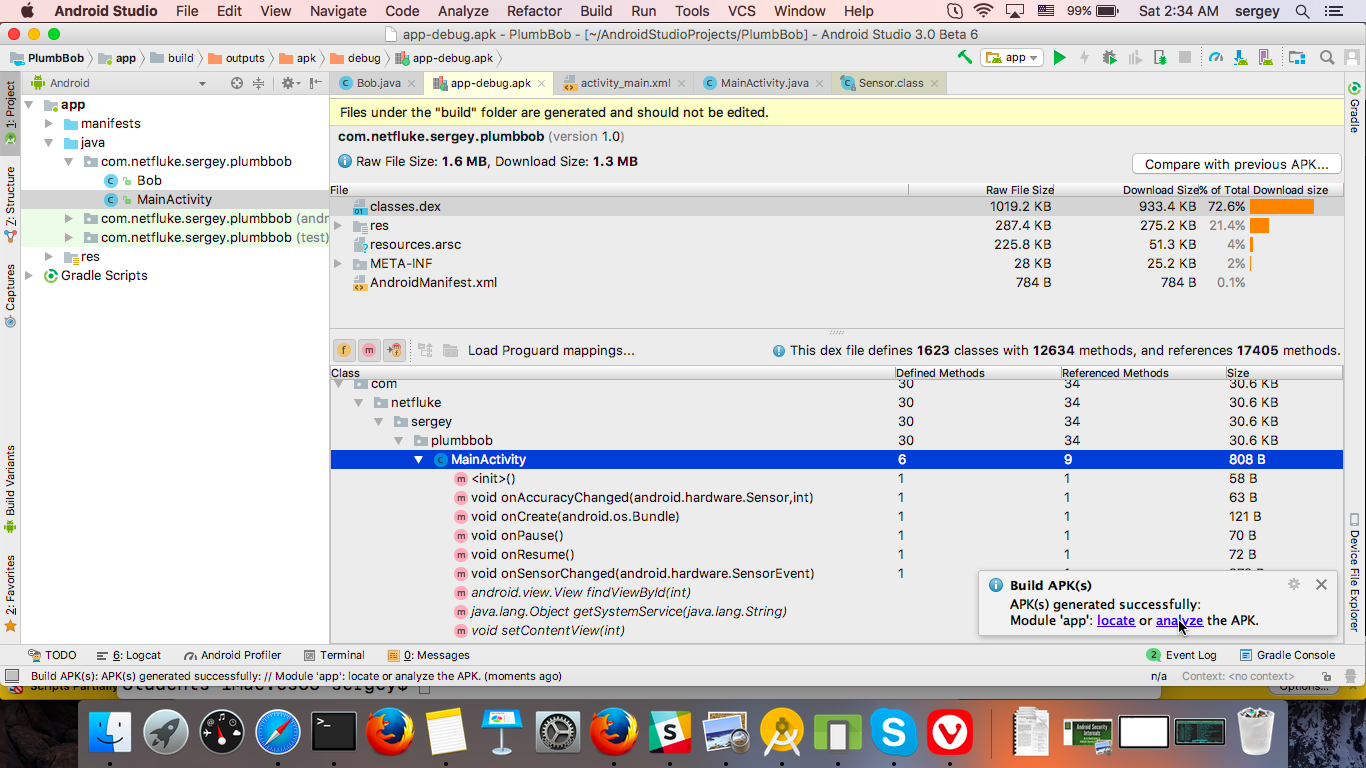The height and width of the screenshot is (768, 1366).
Task: Expand META-INF folder in APK file list
Action: coord(338,263)
